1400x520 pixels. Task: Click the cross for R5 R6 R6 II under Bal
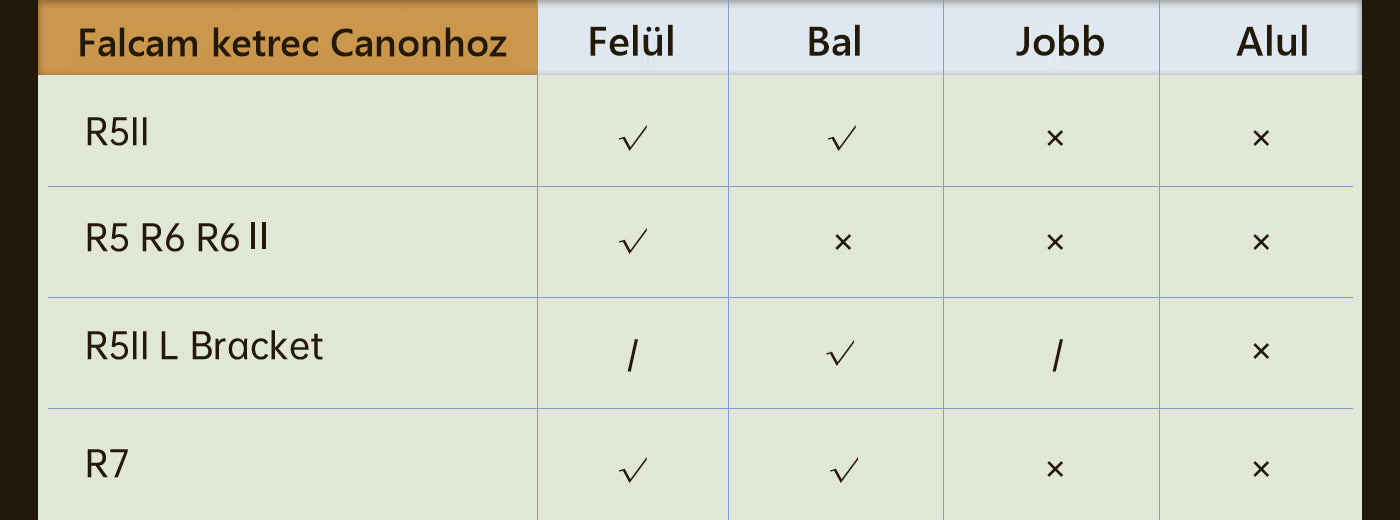(x=842, y=242)
